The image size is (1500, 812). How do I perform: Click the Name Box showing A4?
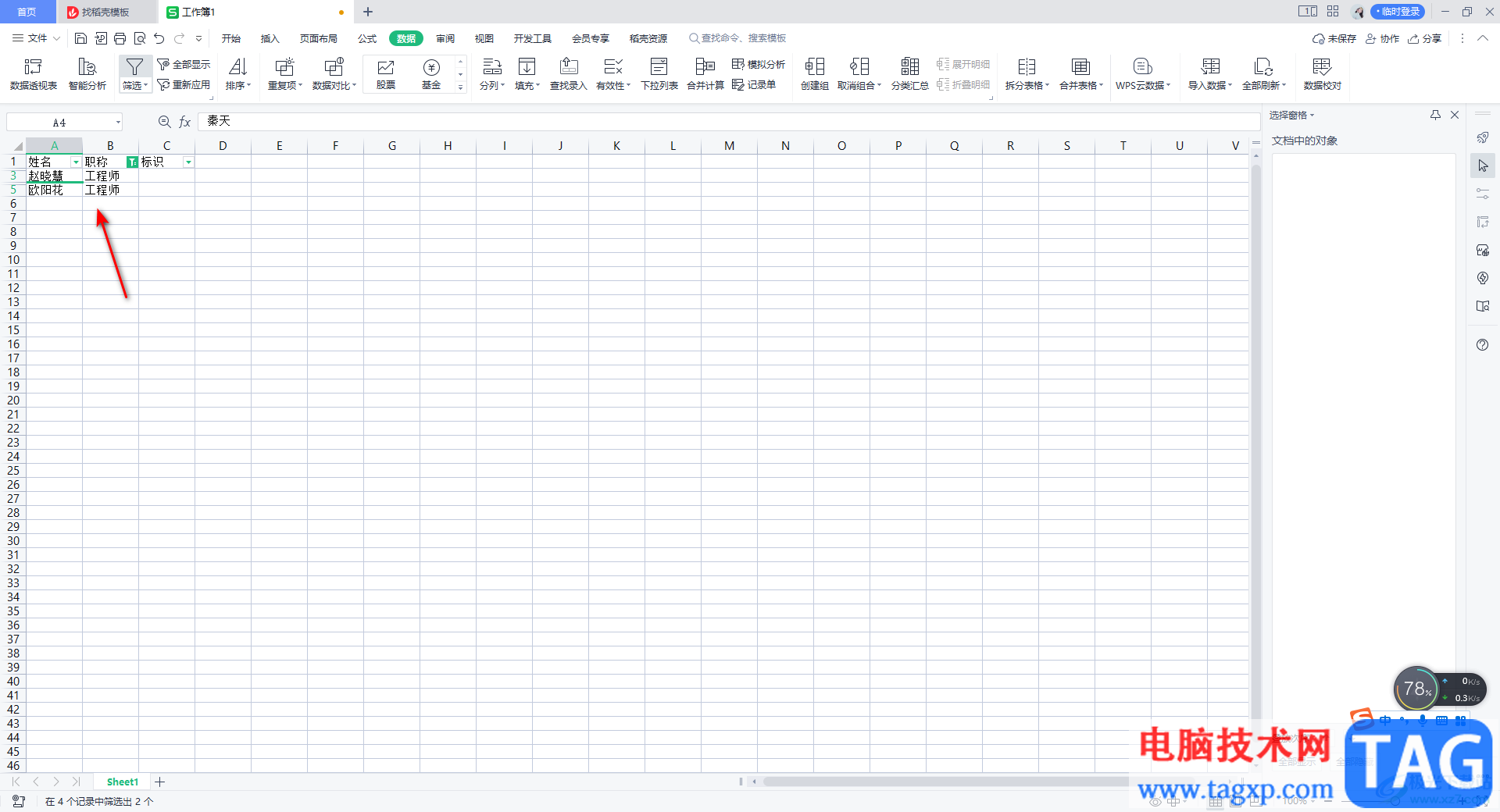(x=65, y=122)
